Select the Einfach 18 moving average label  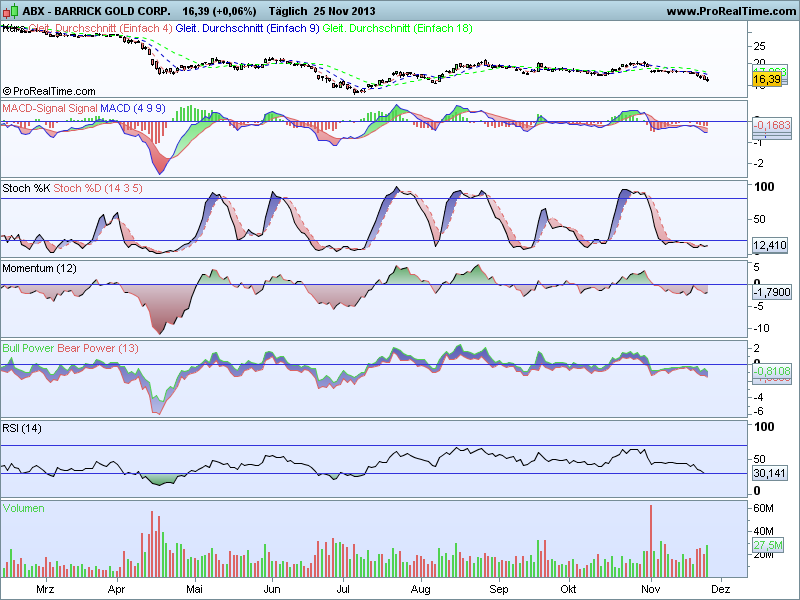(397, 29)
